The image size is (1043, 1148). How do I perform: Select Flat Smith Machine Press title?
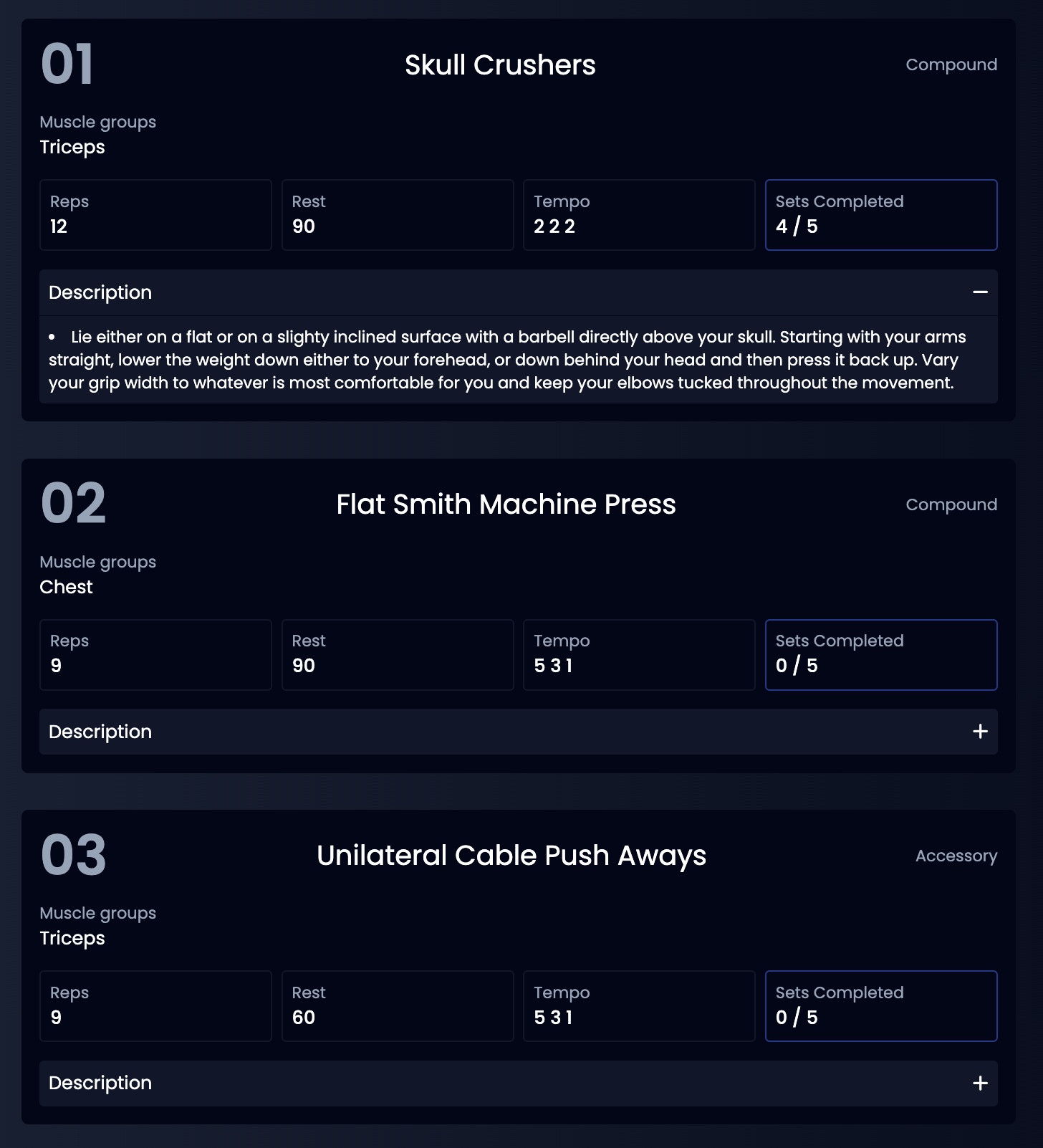506,504
